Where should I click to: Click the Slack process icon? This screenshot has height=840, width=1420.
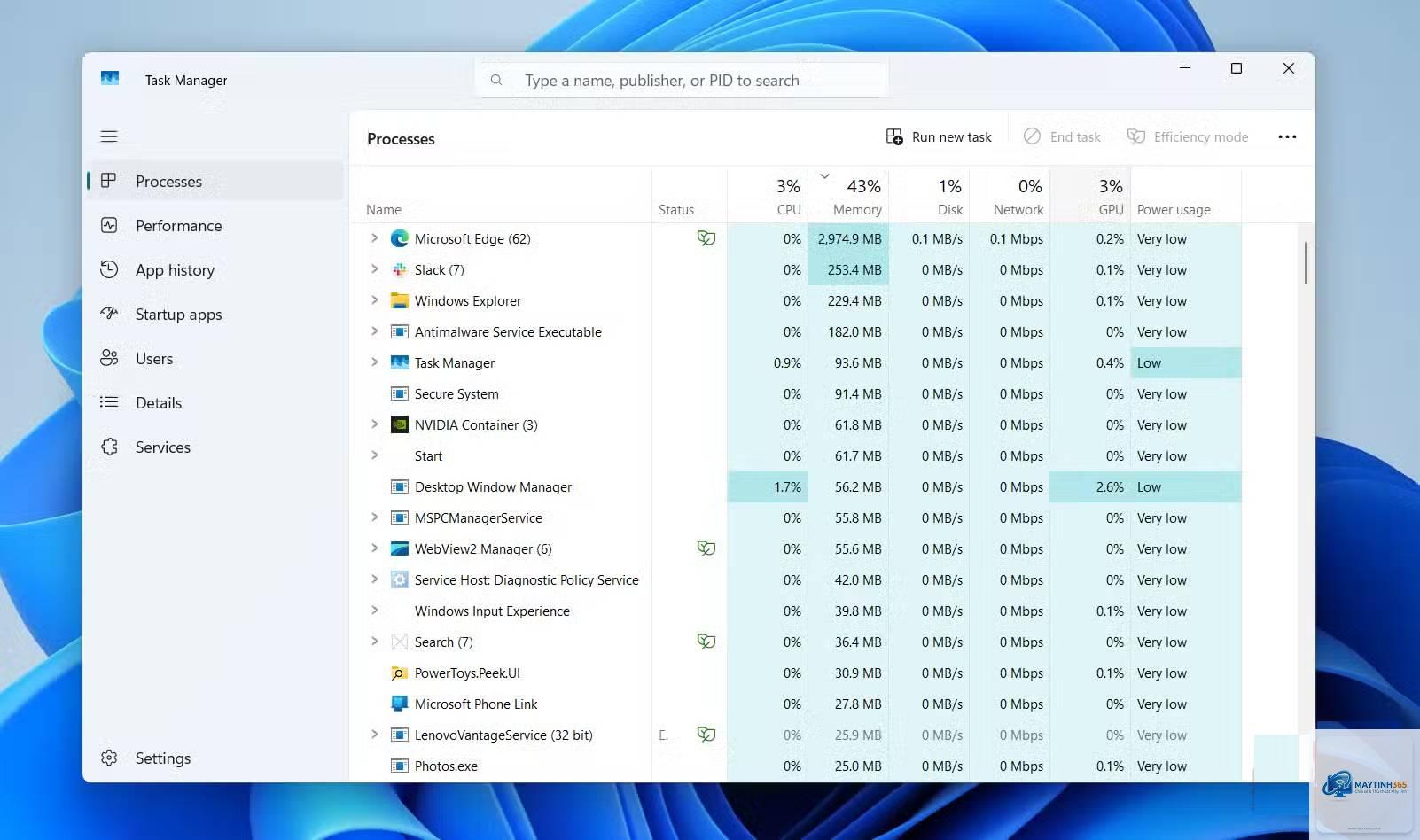pyautogui.click(x=400, y=269)
